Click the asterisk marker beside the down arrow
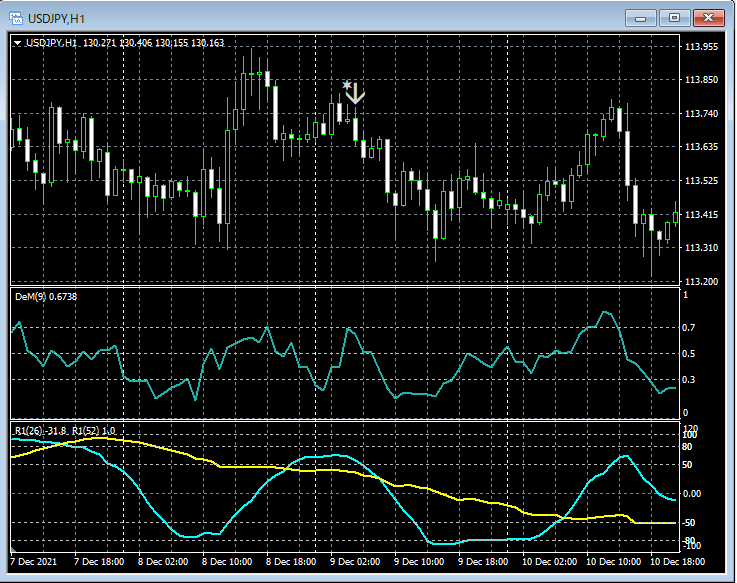This screenshot has height=583, width=737. point(346,85)
